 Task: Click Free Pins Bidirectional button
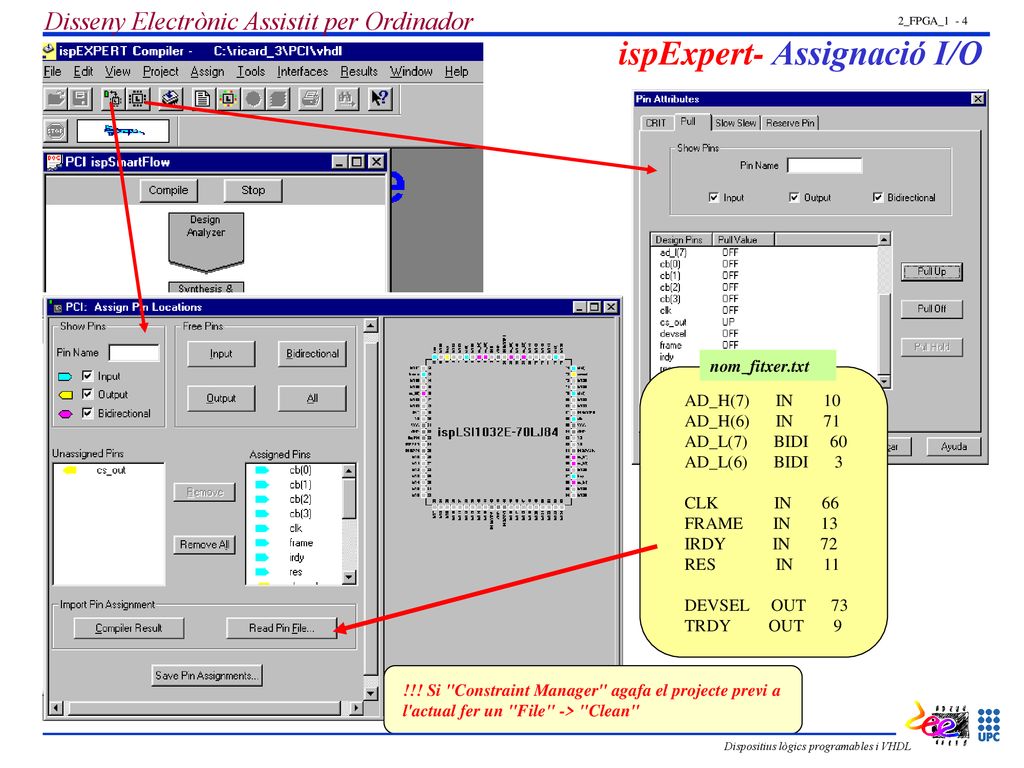[312, 353]
